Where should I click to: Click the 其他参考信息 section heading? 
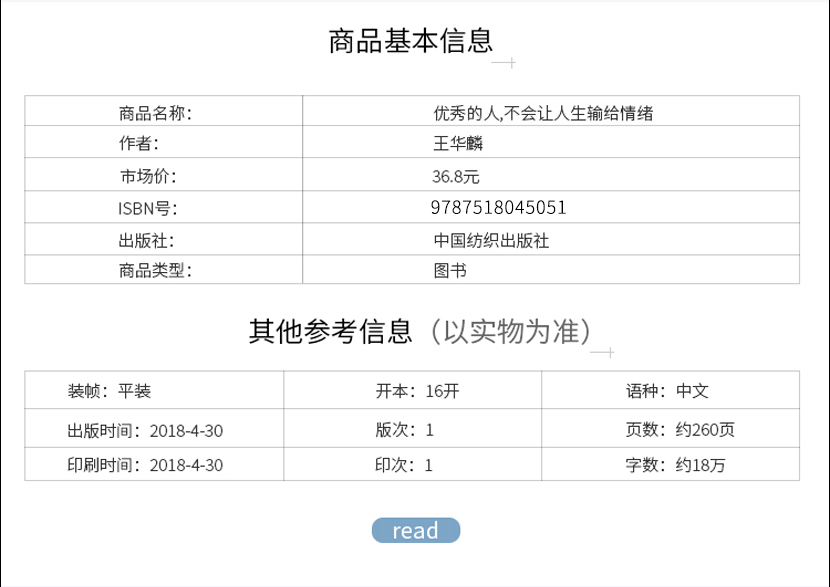point(330,331)
